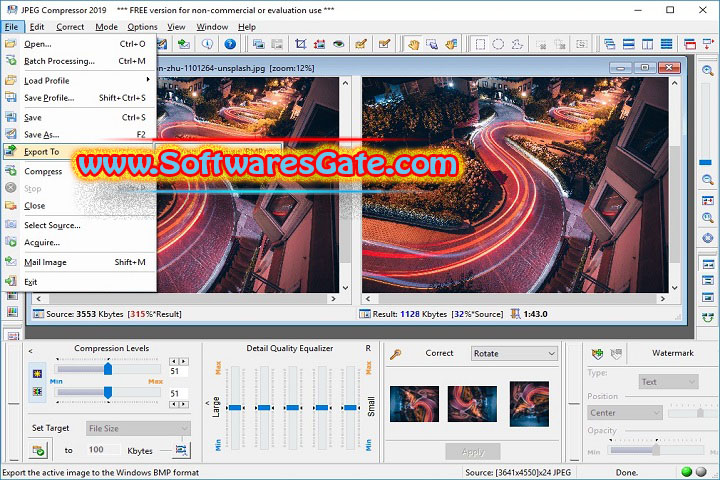Open the watermark Type Text dropdown
720x480 pixels.
point(668,382)
